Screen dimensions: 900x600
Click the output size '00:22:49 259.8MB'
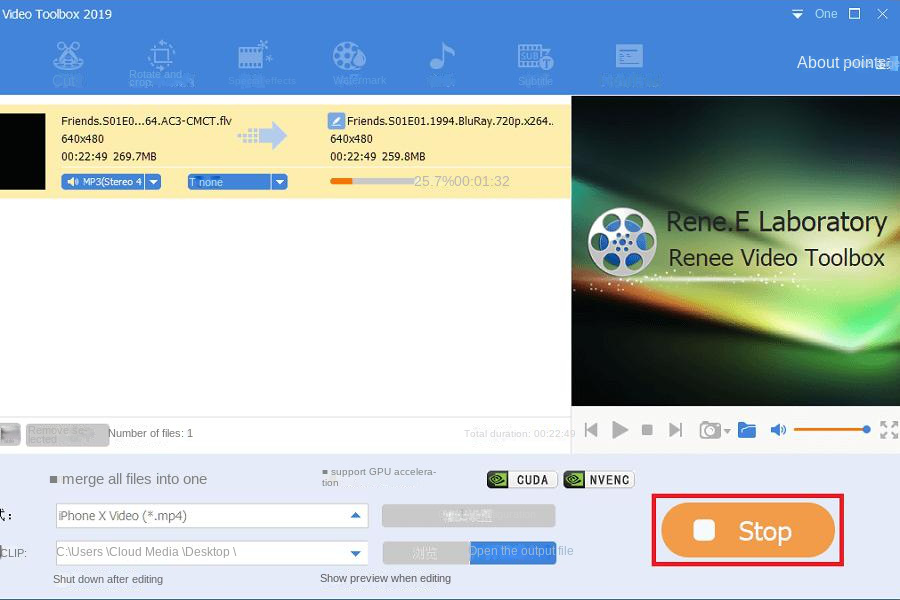pyautogui.click(x=378, y=156)
